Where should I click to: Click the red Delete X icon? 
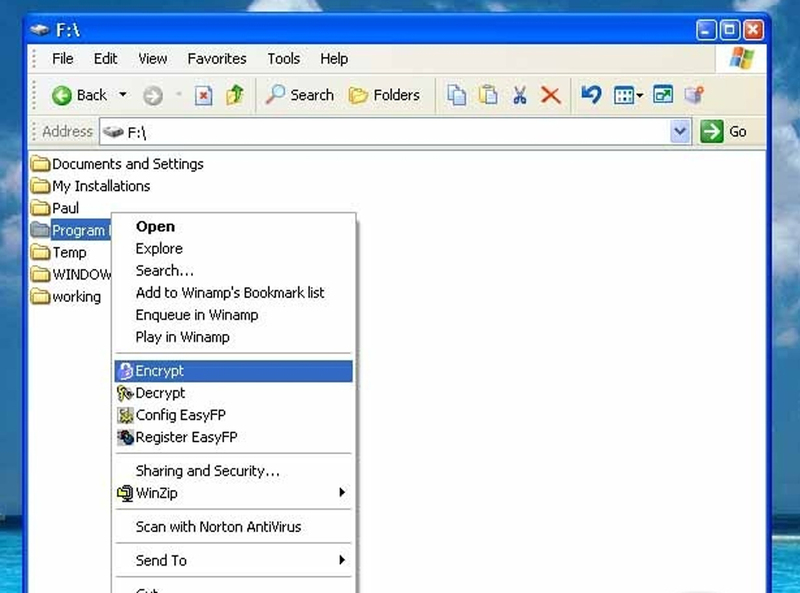coord(551,95)
